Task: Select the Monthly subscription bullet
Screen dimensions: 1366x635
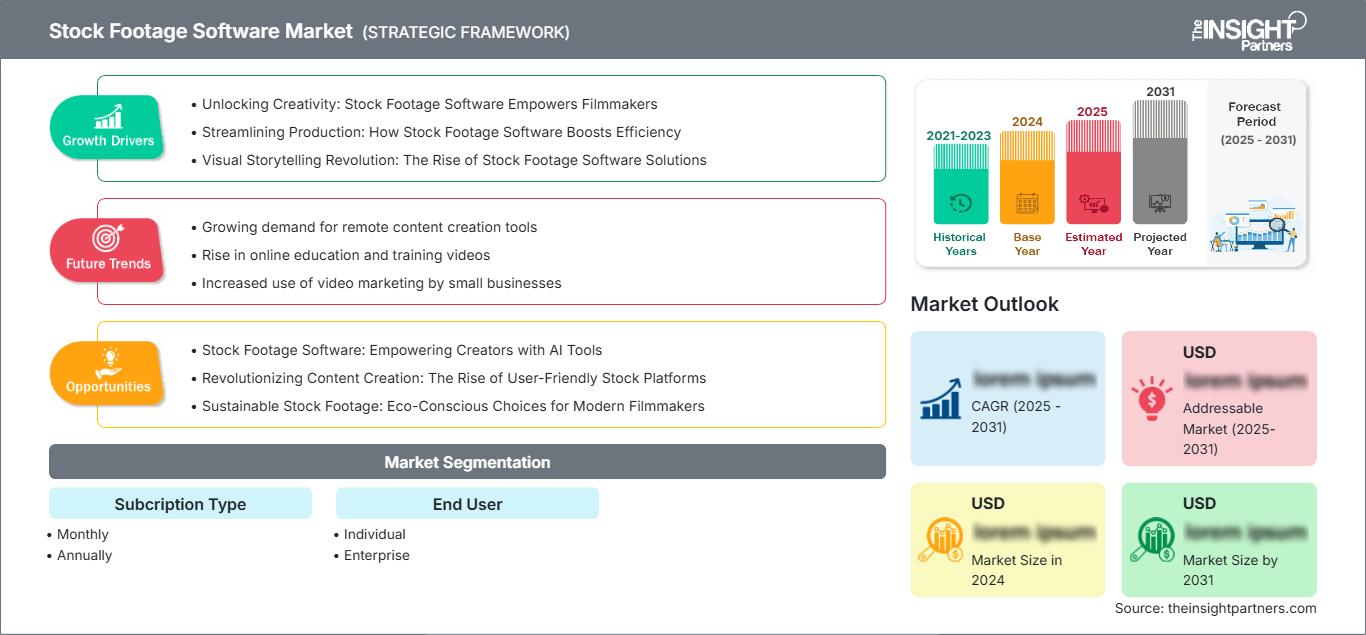Action: click(82, 534)
